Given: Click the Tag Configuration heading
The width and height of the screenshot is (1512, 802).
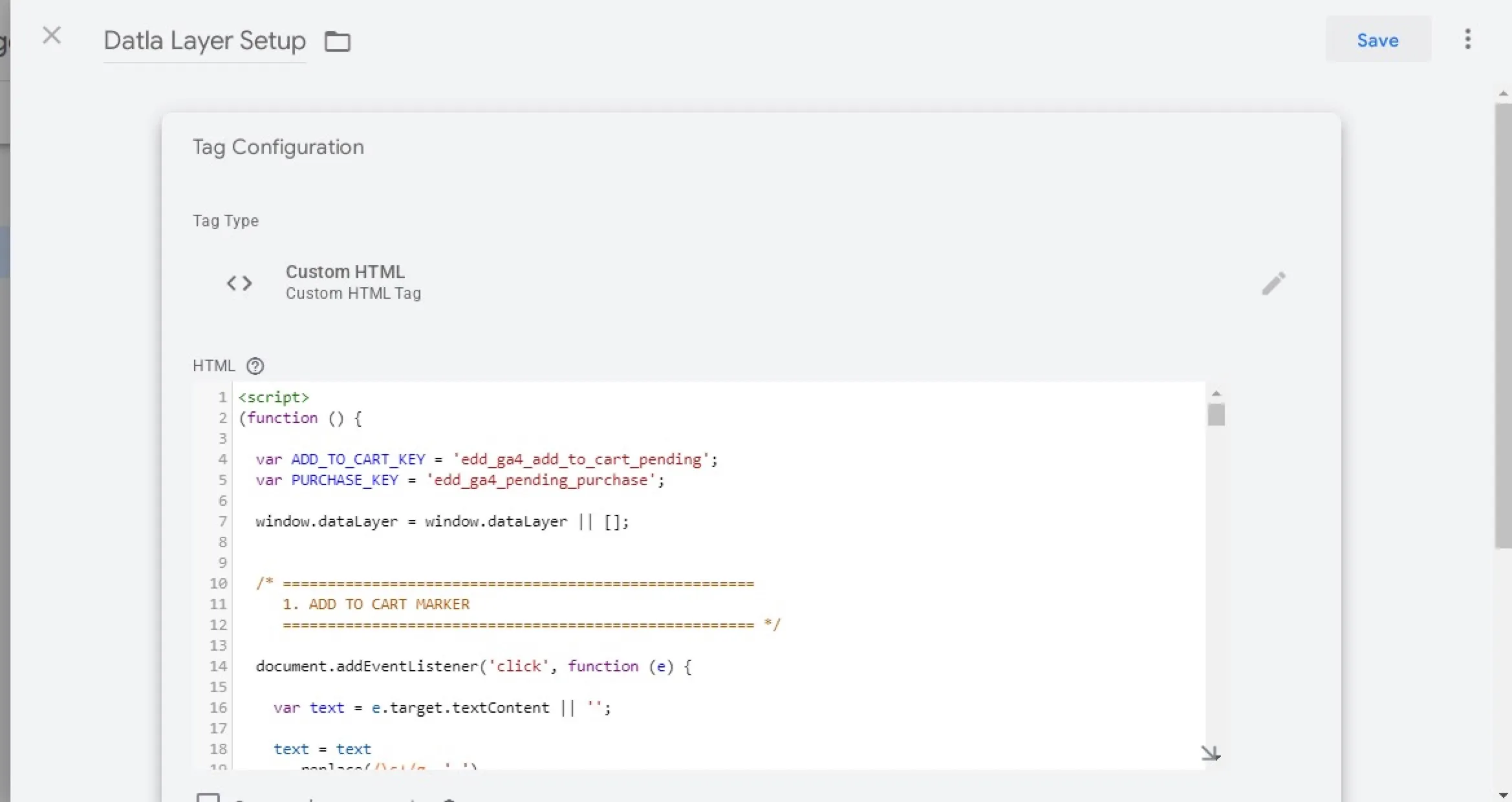Looking at the screenshot, I should click(278, 147).
